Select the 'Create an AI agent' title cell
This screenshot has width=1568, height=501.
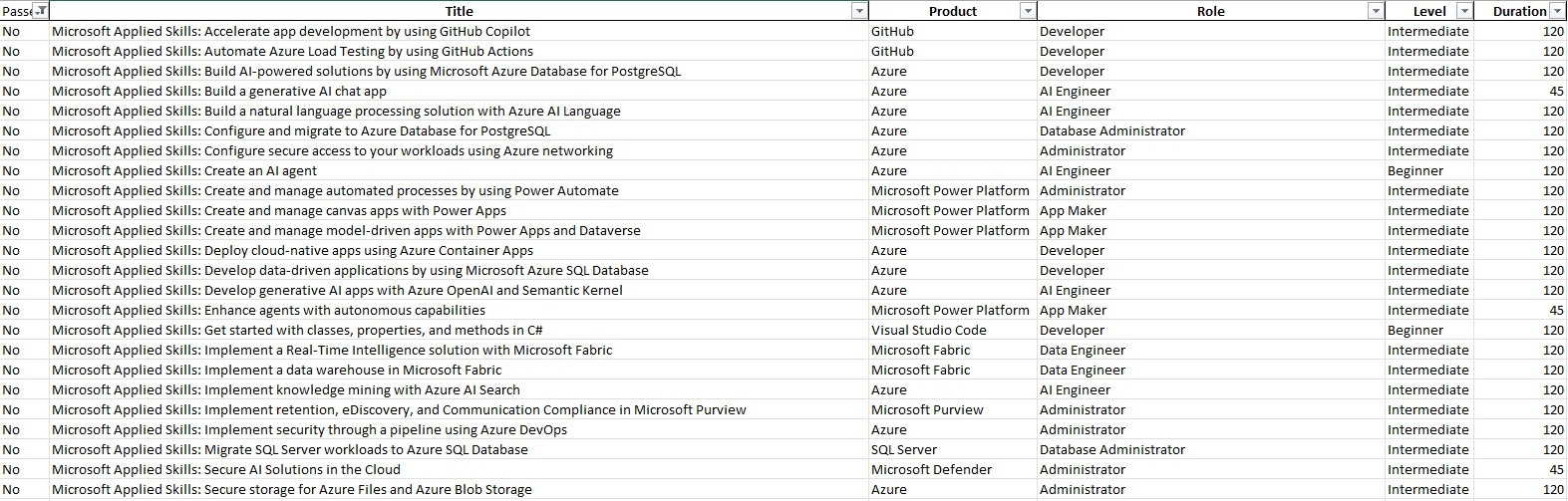(184, 170)
